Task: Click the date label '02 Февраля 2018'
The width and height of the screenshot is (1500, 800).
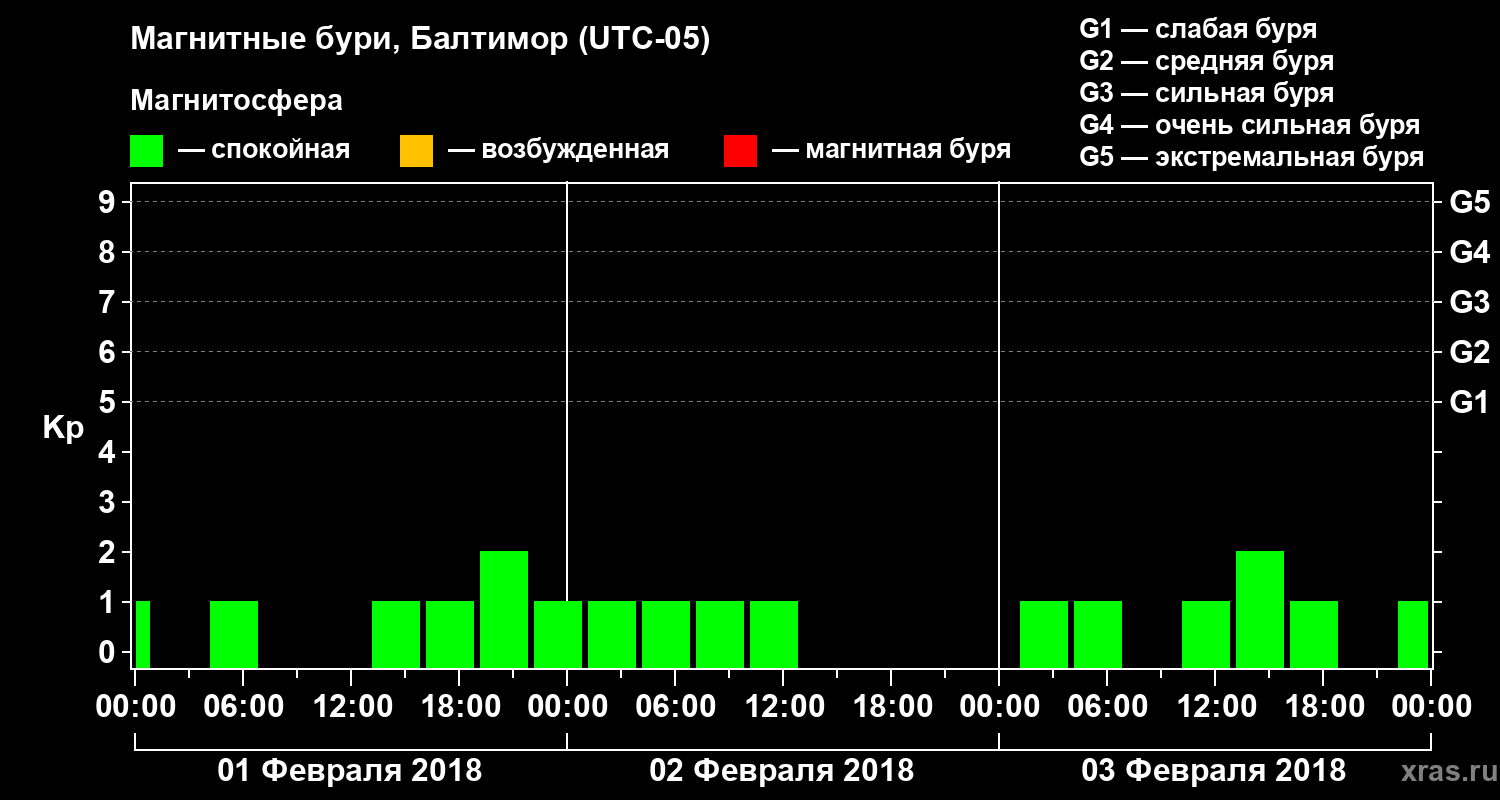Action: click(x=782, y=771)
